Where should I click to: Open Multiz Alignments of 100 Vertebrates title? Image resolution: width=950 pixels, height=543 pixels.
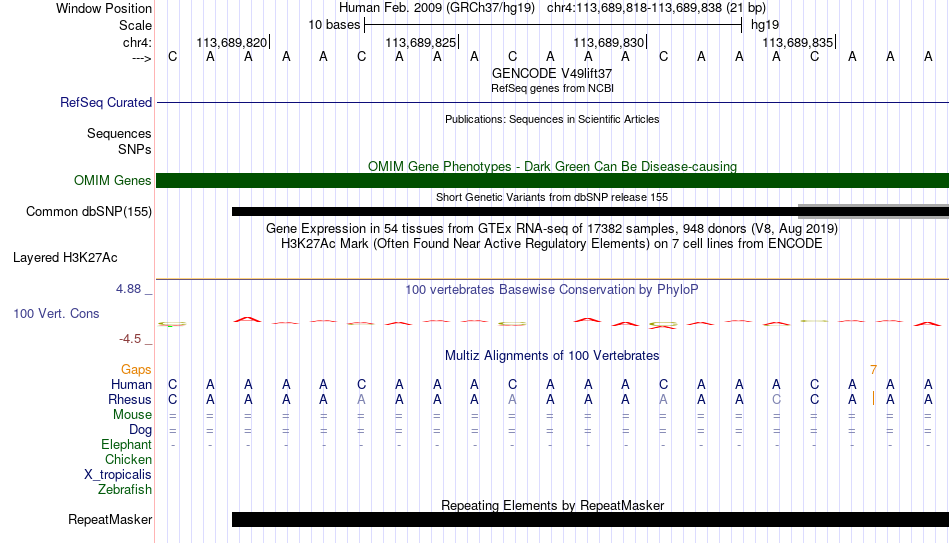click(552, 356)
